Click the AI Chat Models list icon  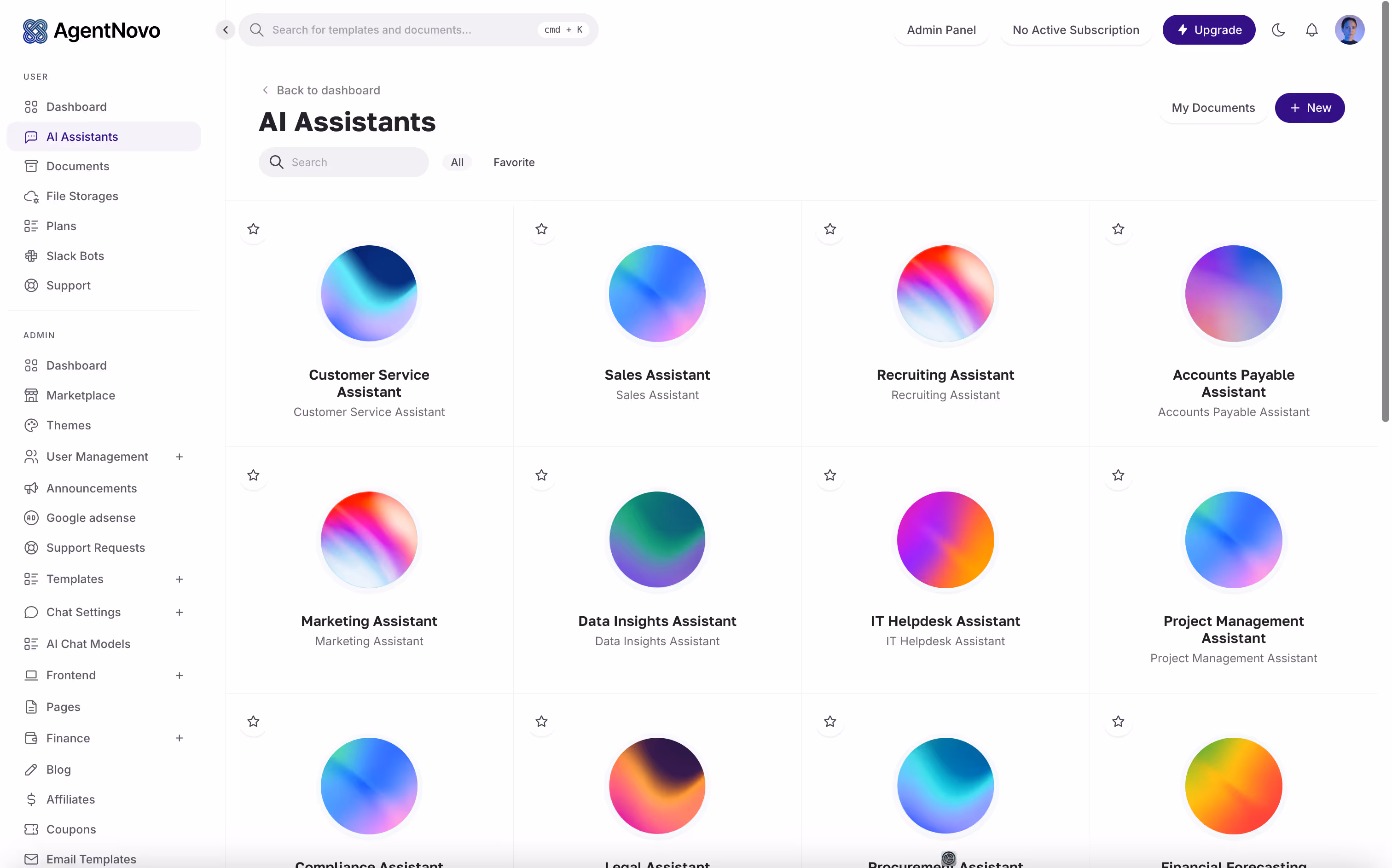[x=31, y=644]
